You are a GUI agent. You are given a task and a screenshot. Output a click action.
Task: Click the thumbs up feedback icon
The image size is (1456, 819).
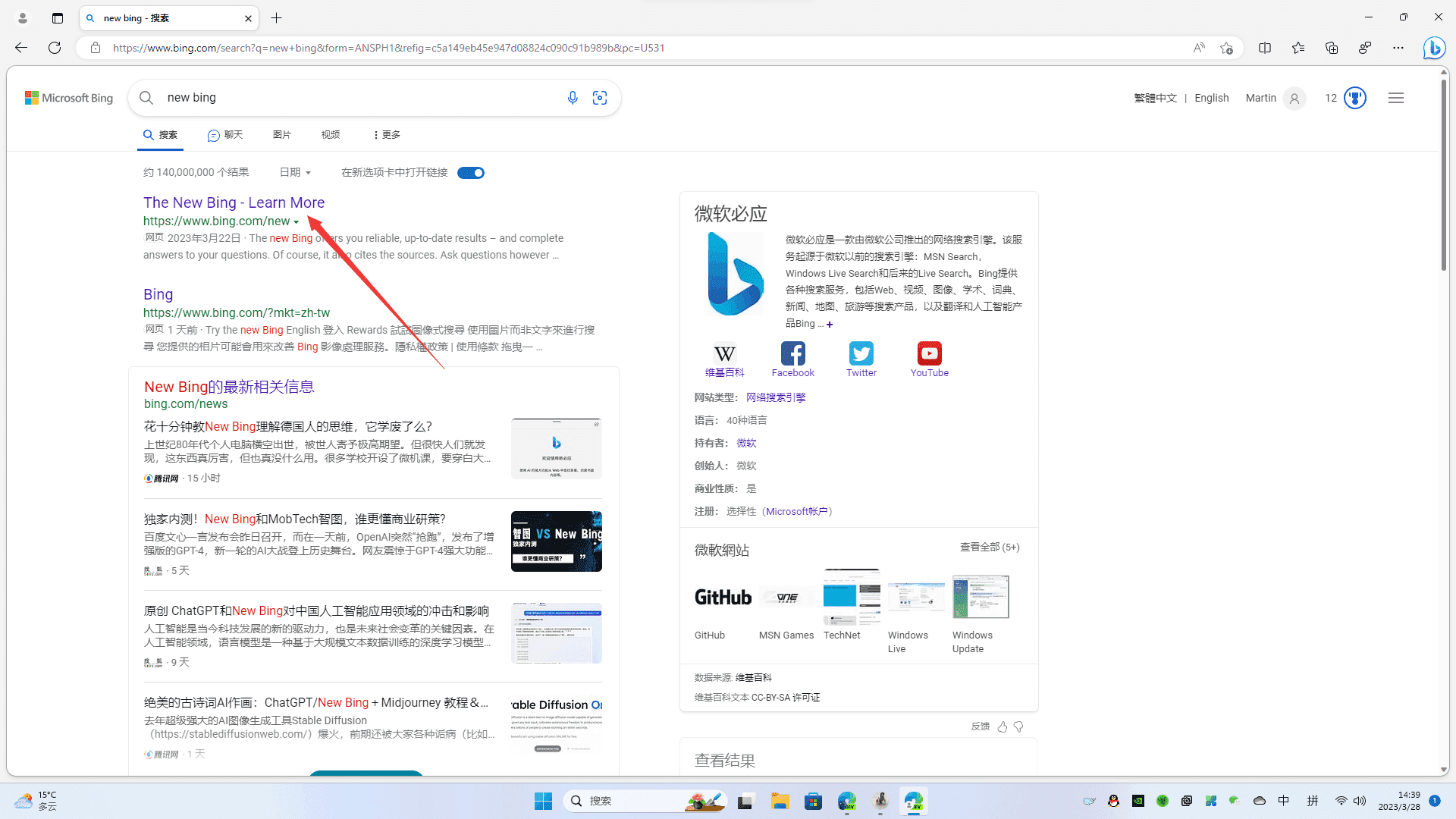1003,726
